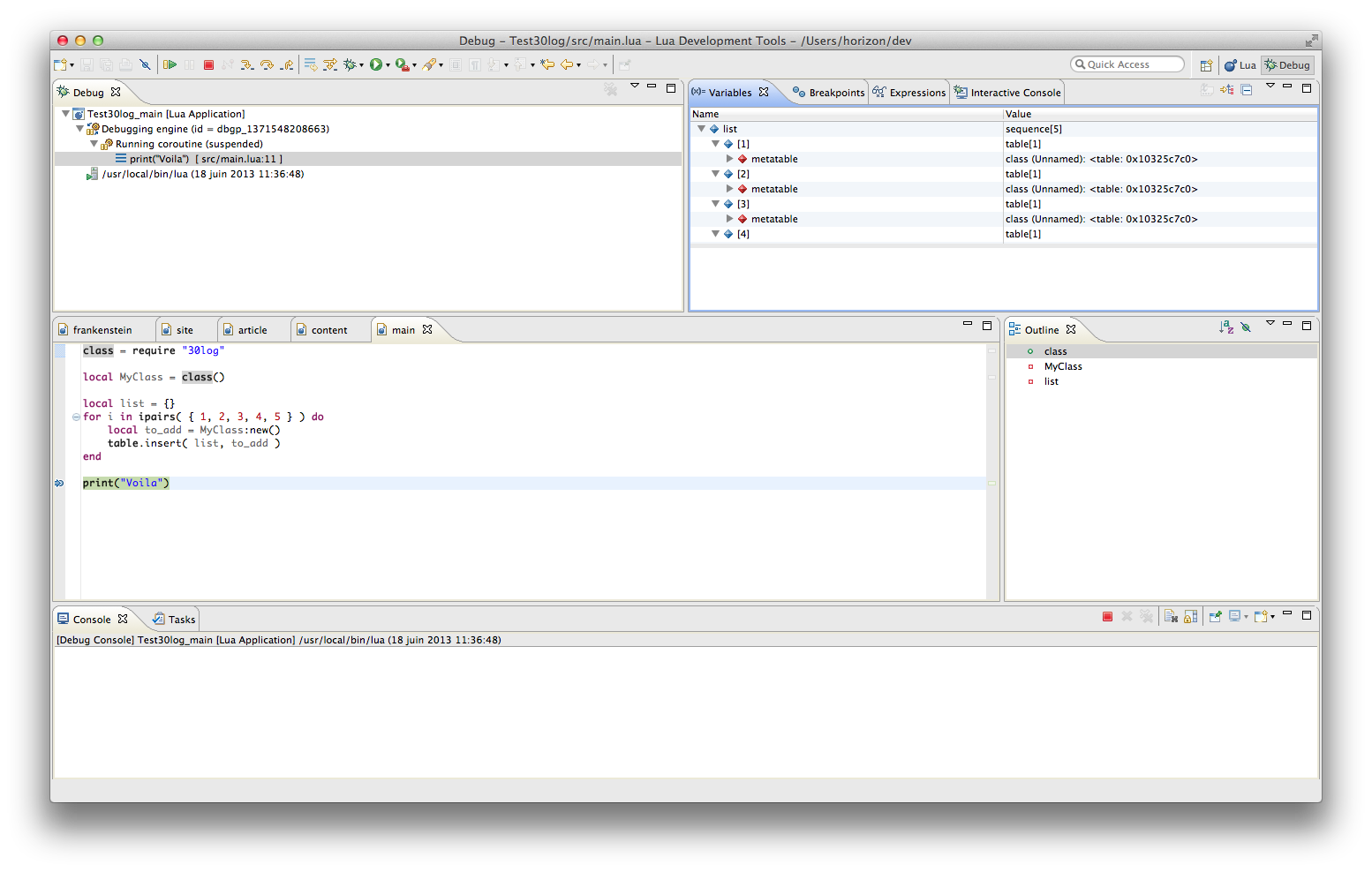
Task: Click the External Tools run icon
Action: (402, 64)
